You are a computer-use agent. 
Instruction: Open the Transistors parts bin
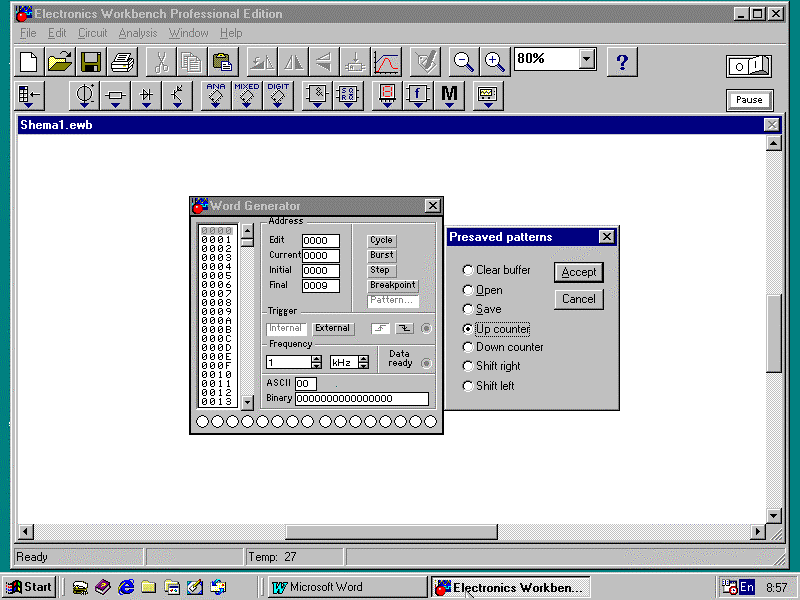click(x=177, y=95)
